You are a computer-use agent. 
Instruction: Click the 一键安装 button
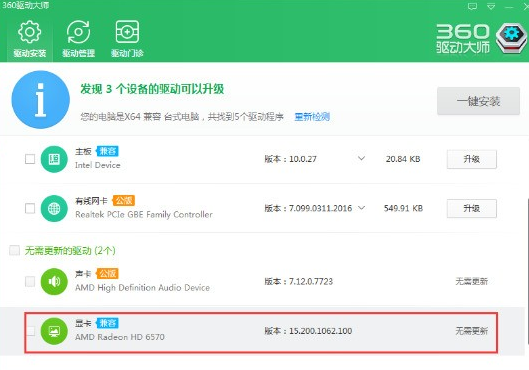click(x=478, y=101)
